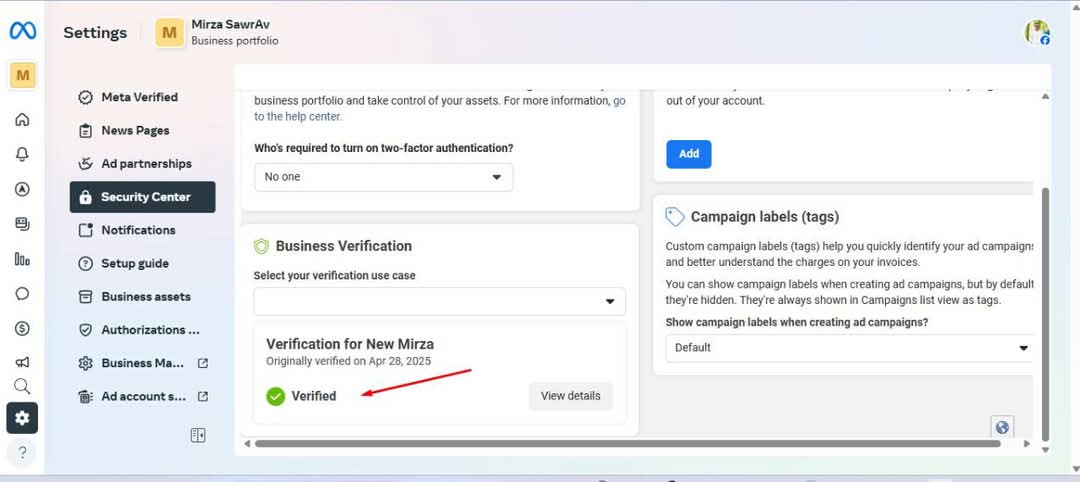Collapse the settings navigation panel icon

point(198,435)
